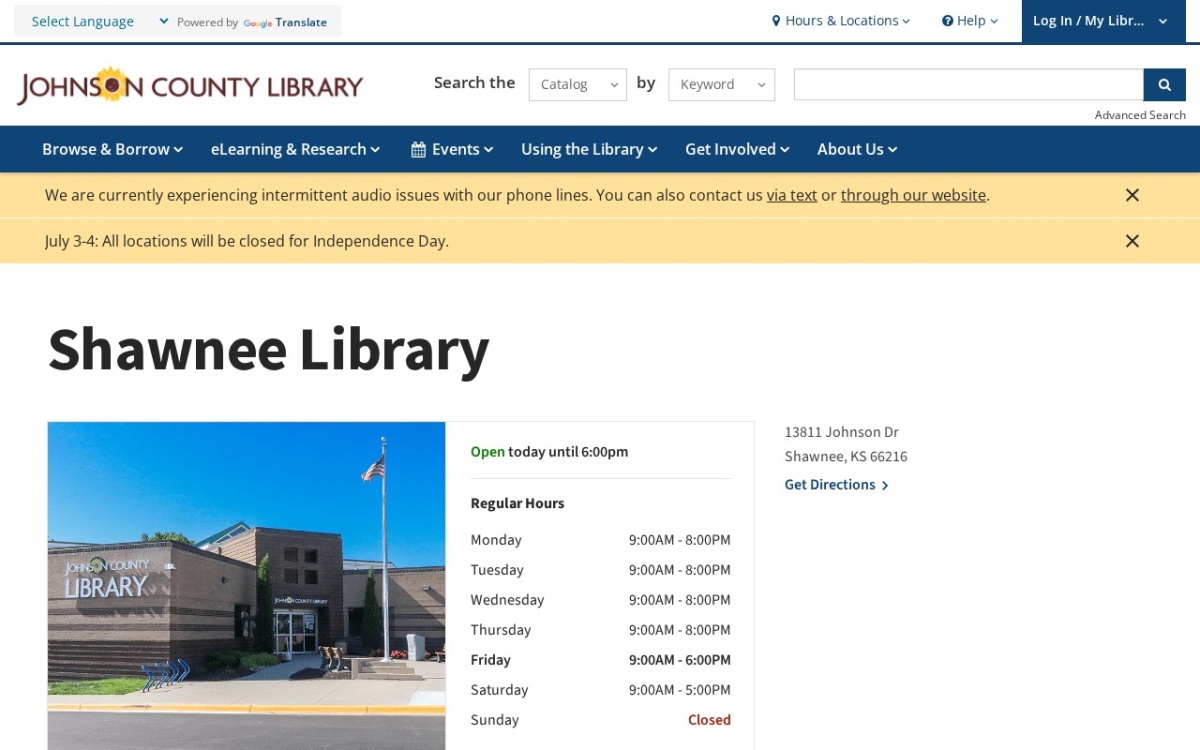Select the '13811 Johnson Dr' address text
Screen dimensions: 1200x750
tap(841, 432)
